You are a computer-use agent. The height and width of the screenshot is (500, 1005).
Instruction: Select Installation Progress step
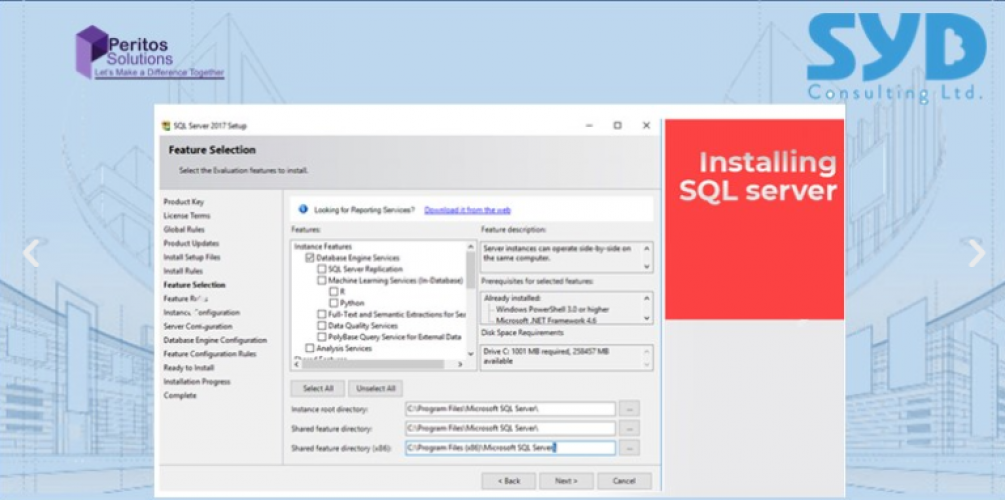[197, 381]
